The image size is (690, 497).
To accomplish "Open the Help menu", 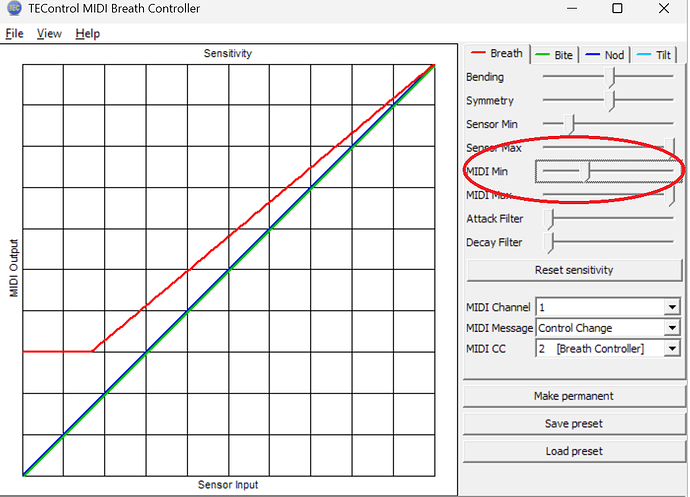I will coord(88,33).
